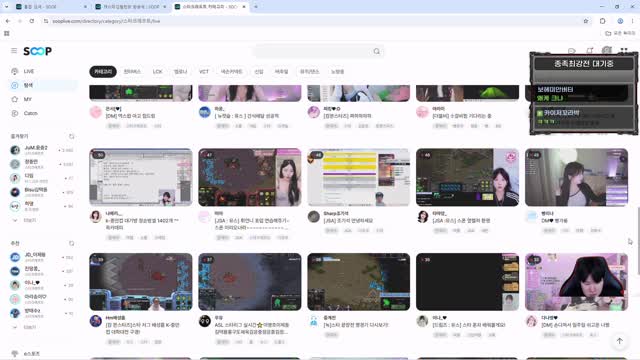Click the search magnifier icon
Viewport: 640px width, 360px height.
376,51
